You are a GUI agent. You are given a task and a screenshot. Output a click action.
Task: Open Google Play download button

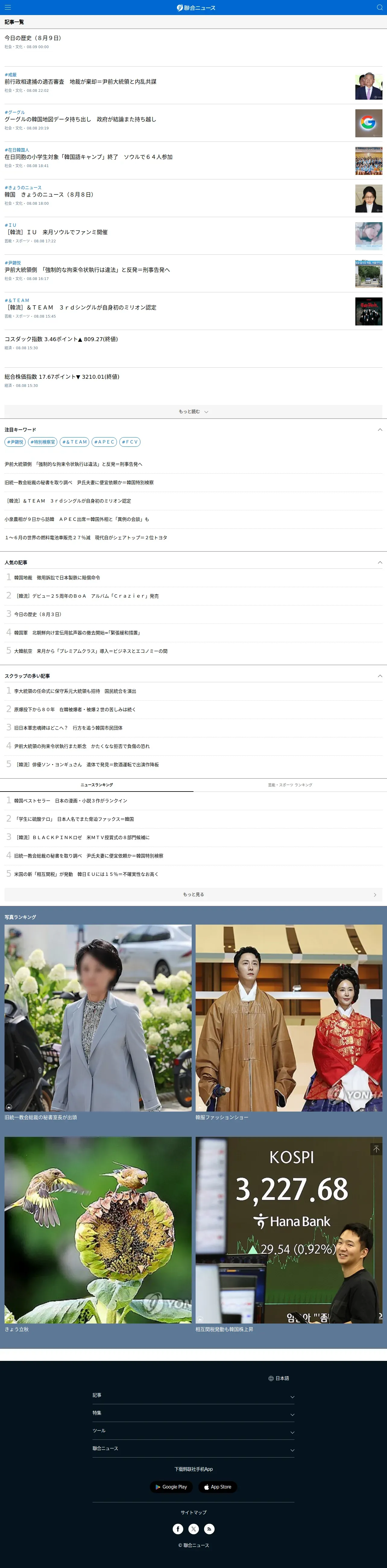click(x=171, y=1486)
